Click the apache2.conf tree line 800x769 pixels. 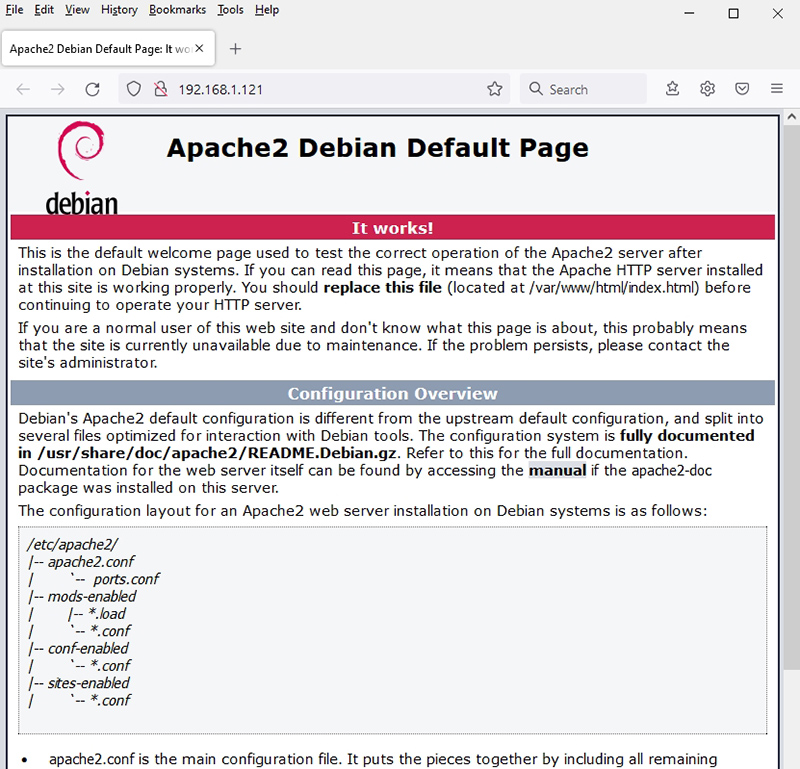pyautogui.click(x=81, y=562)
